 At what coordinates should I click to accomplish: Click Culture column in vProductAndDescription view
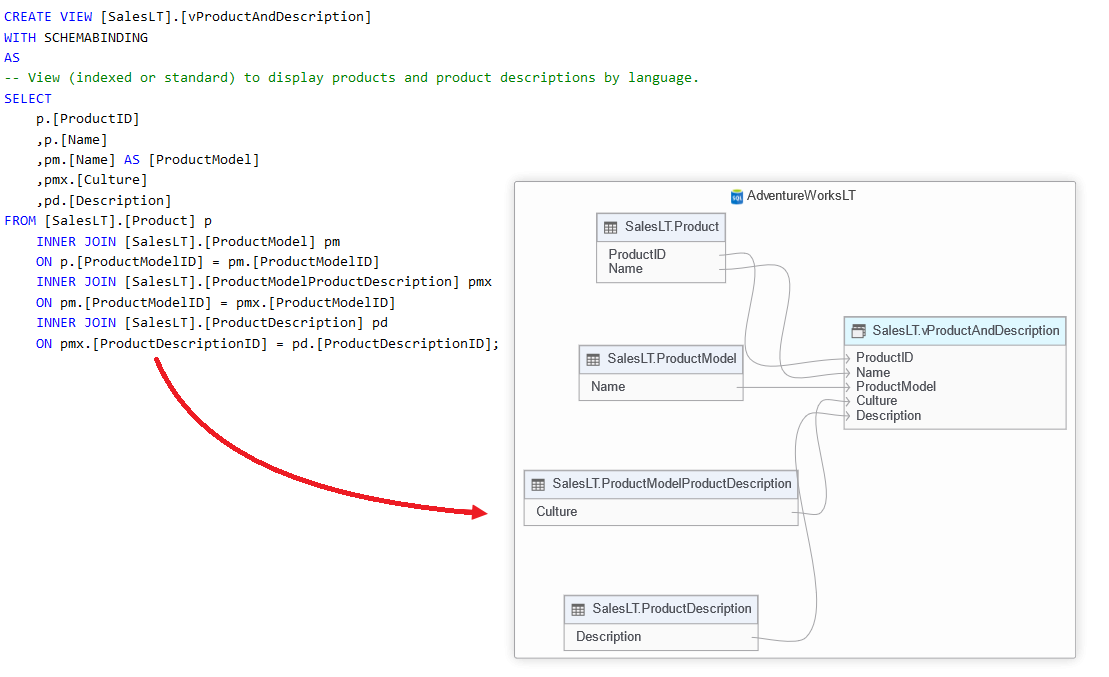coord(876,401)
